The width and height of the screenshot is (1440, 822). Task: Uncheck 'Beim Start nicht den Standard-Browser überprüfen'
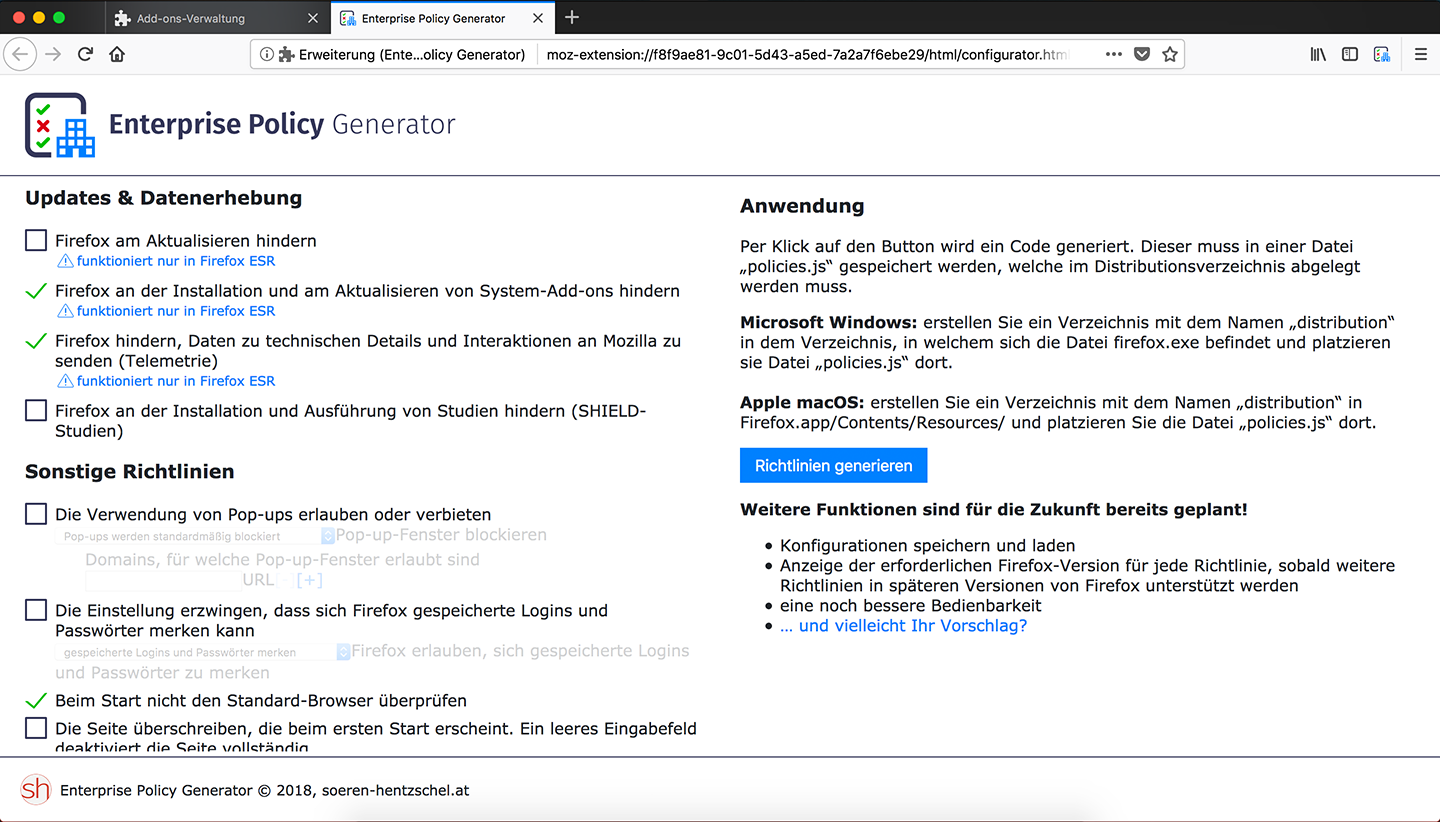click(x=36, y=700)
